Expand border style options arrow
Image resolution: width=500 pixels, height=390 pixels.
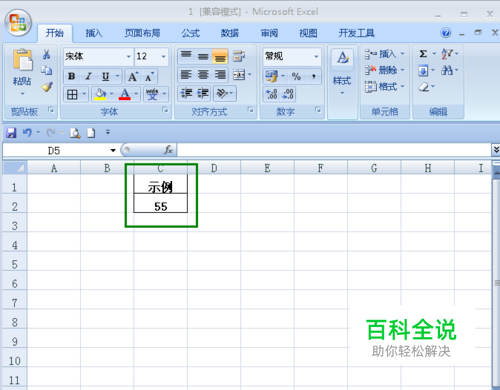tap(84, 94)
